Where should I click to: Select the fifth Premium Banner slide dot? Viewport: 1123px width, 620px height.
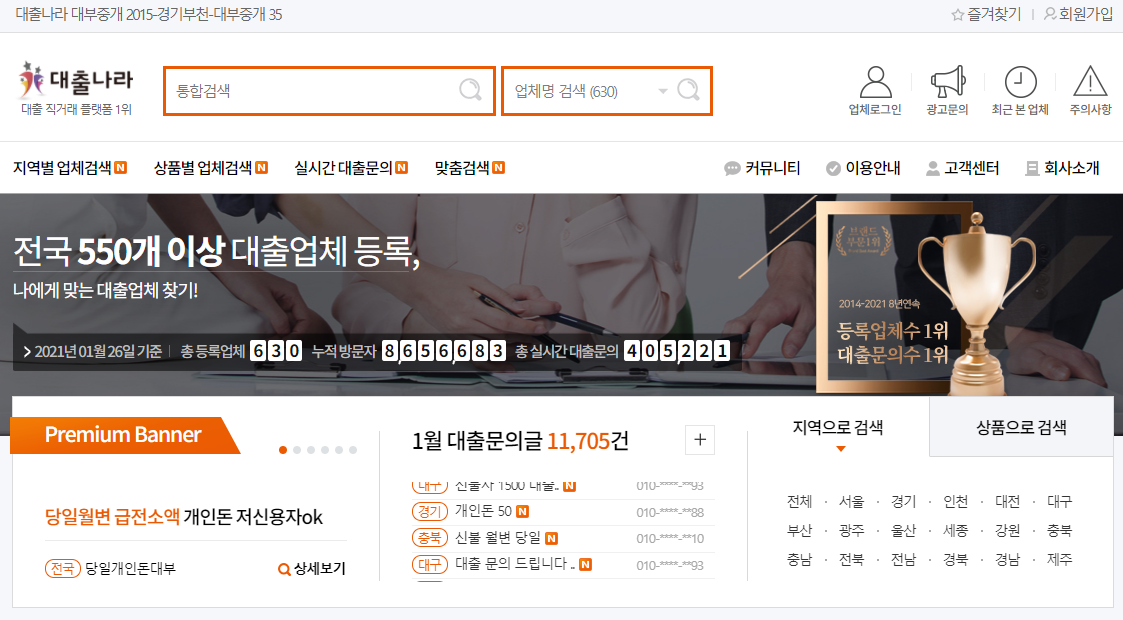tap(339, 450)
